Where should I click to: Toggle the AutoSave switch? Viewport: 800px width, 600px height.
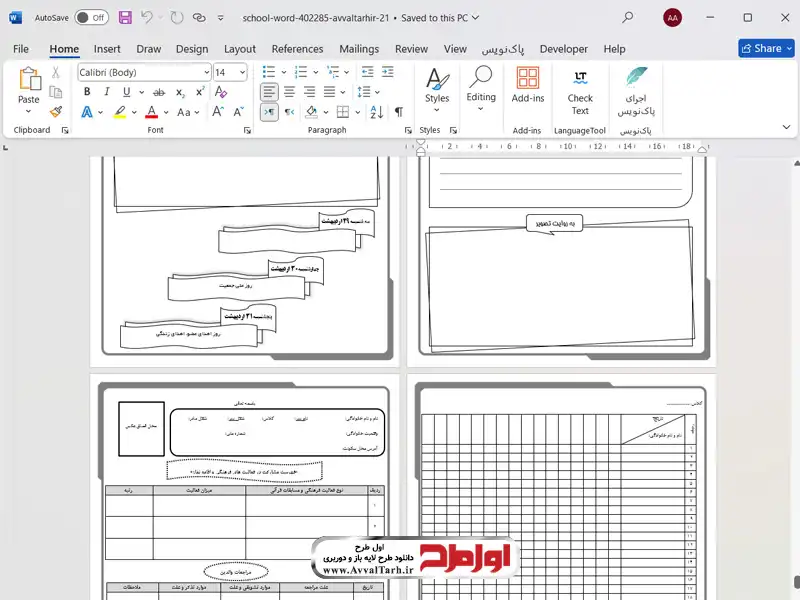point(91,18)
